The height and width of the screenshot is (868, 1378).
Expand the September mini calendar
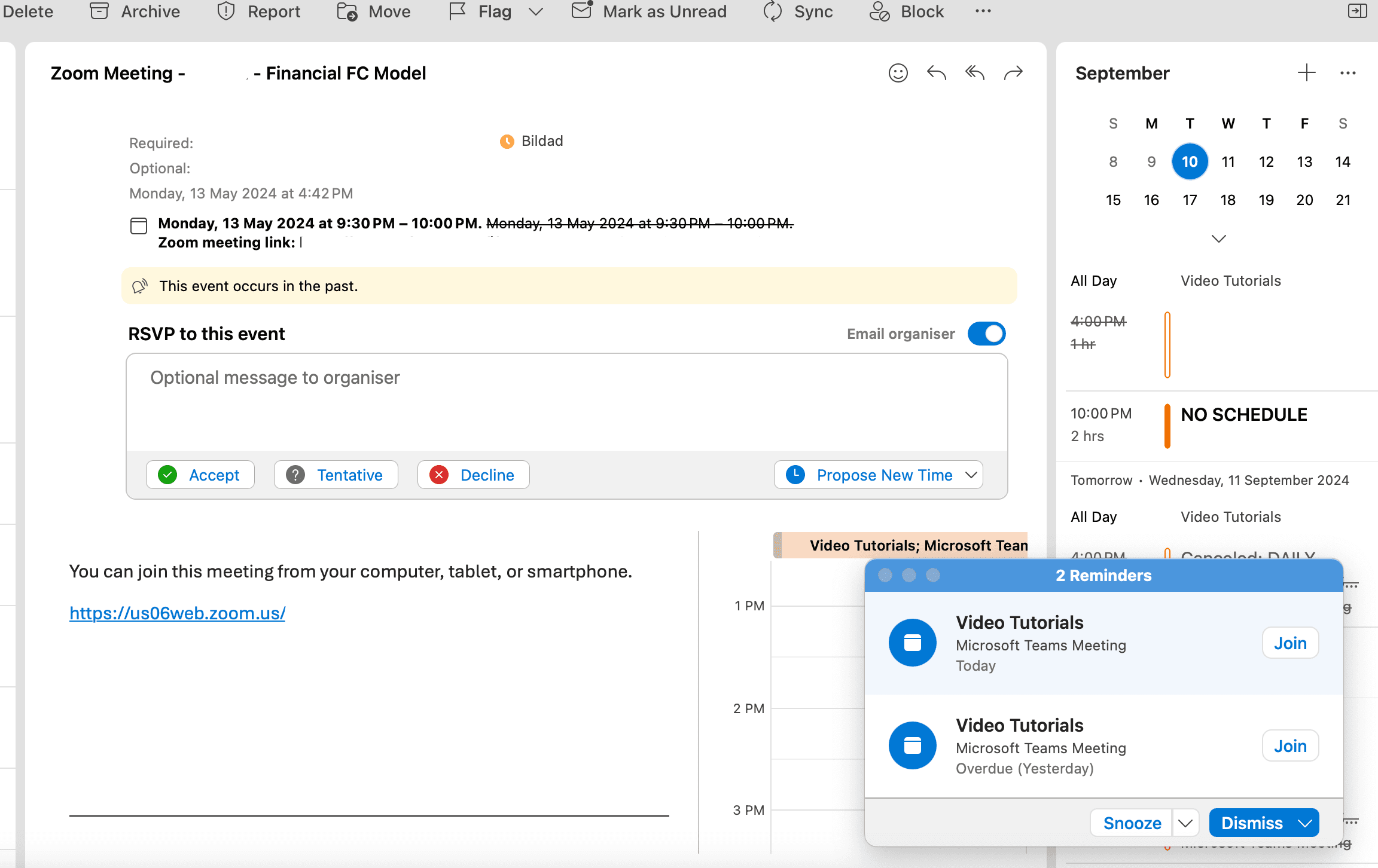click(x=1218, y=239)
